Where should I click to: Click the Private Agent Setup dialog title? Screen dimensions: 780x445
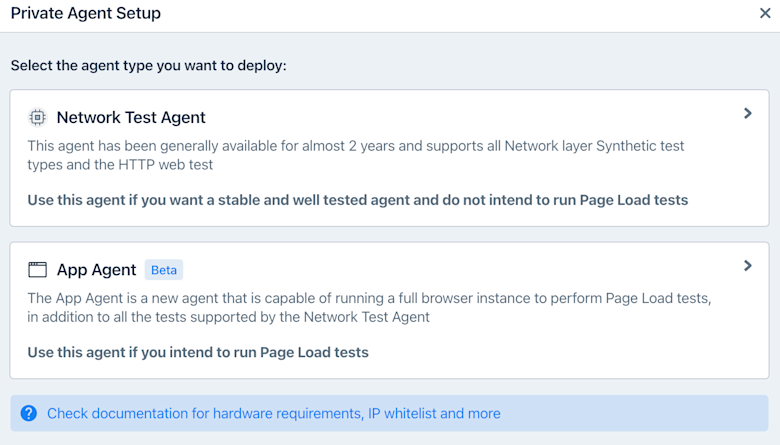85,14
